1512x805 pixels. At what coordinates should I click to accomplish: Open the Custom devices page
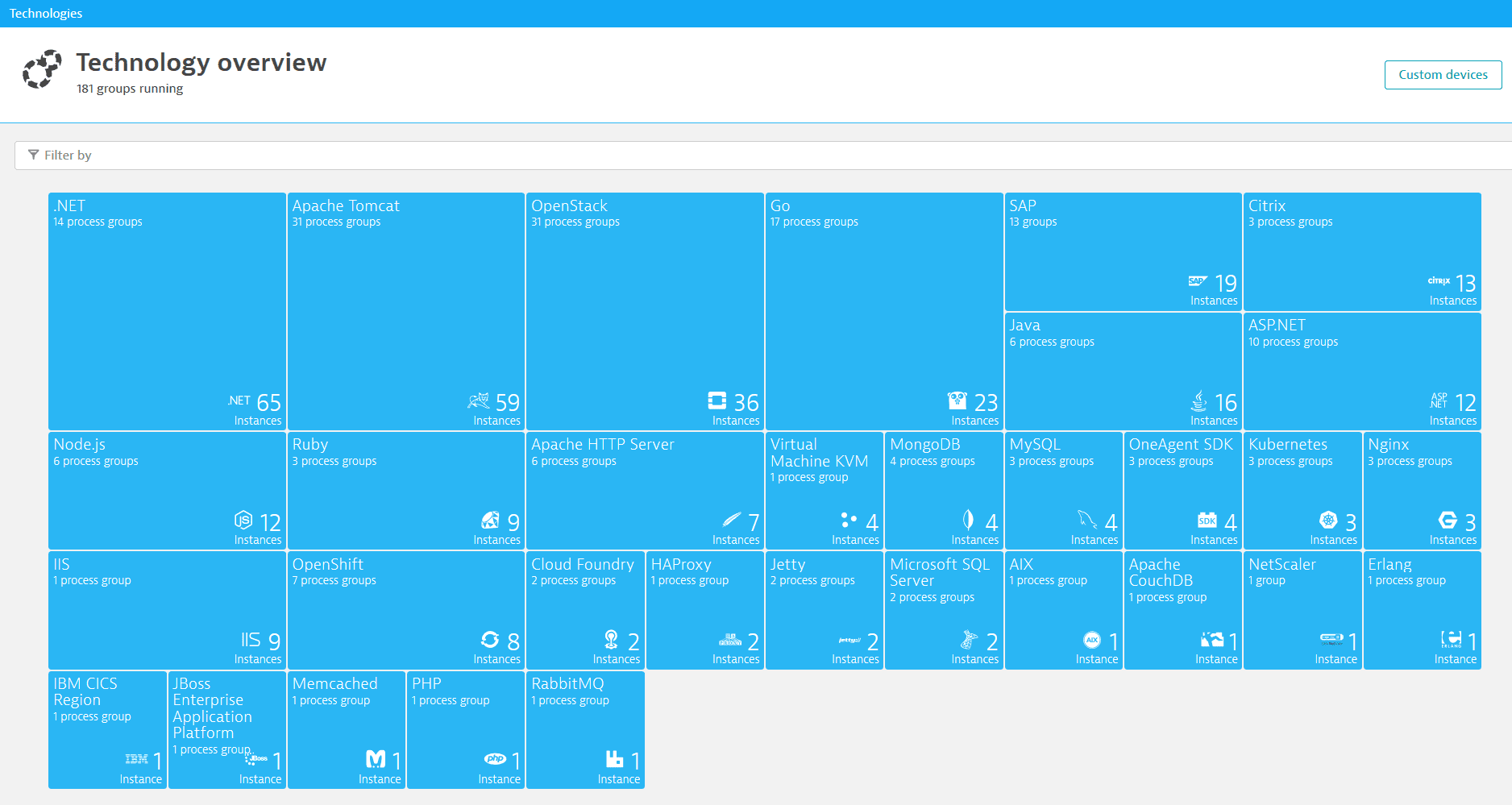(x=1443, y=75)
